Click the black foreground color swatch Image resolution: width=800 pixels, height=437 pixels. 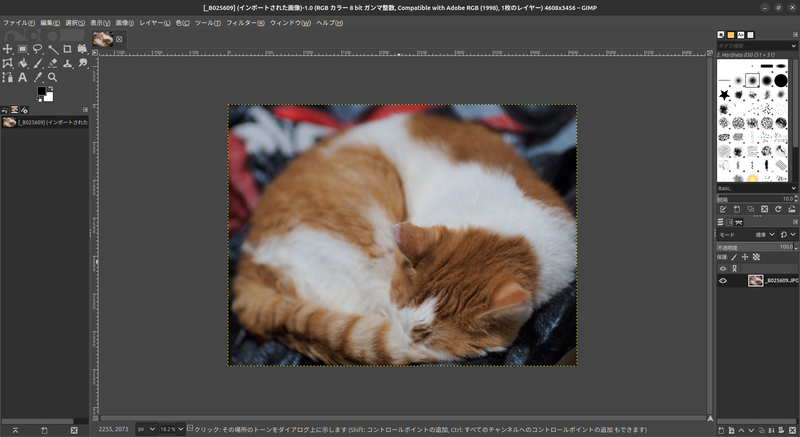click(41, 91)
